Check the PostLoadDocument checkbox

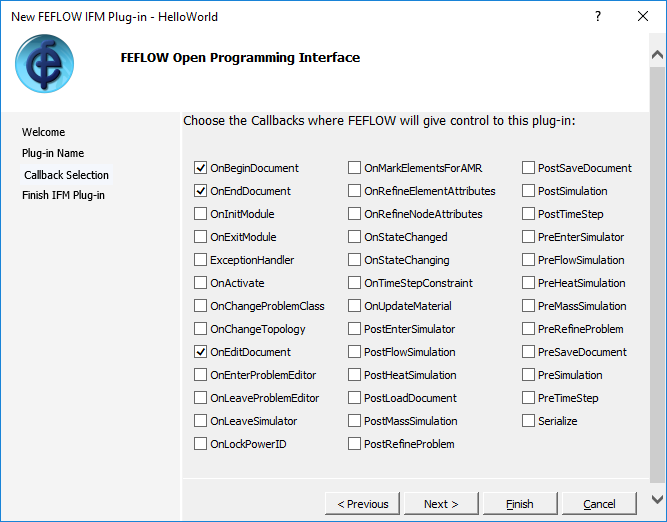coord(354,398)
